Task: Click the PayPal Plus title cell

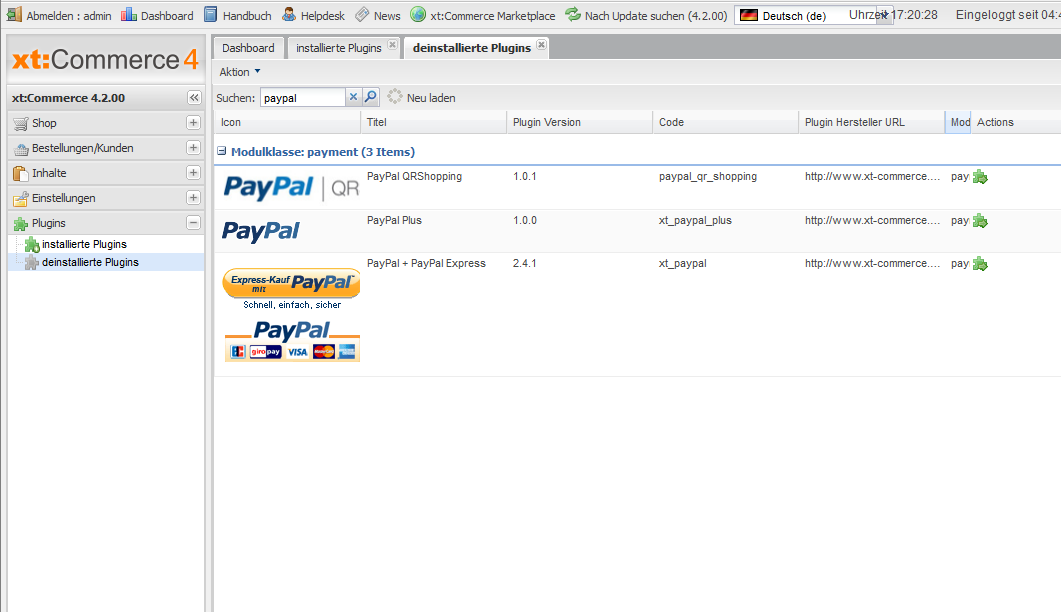Action: 394,221
